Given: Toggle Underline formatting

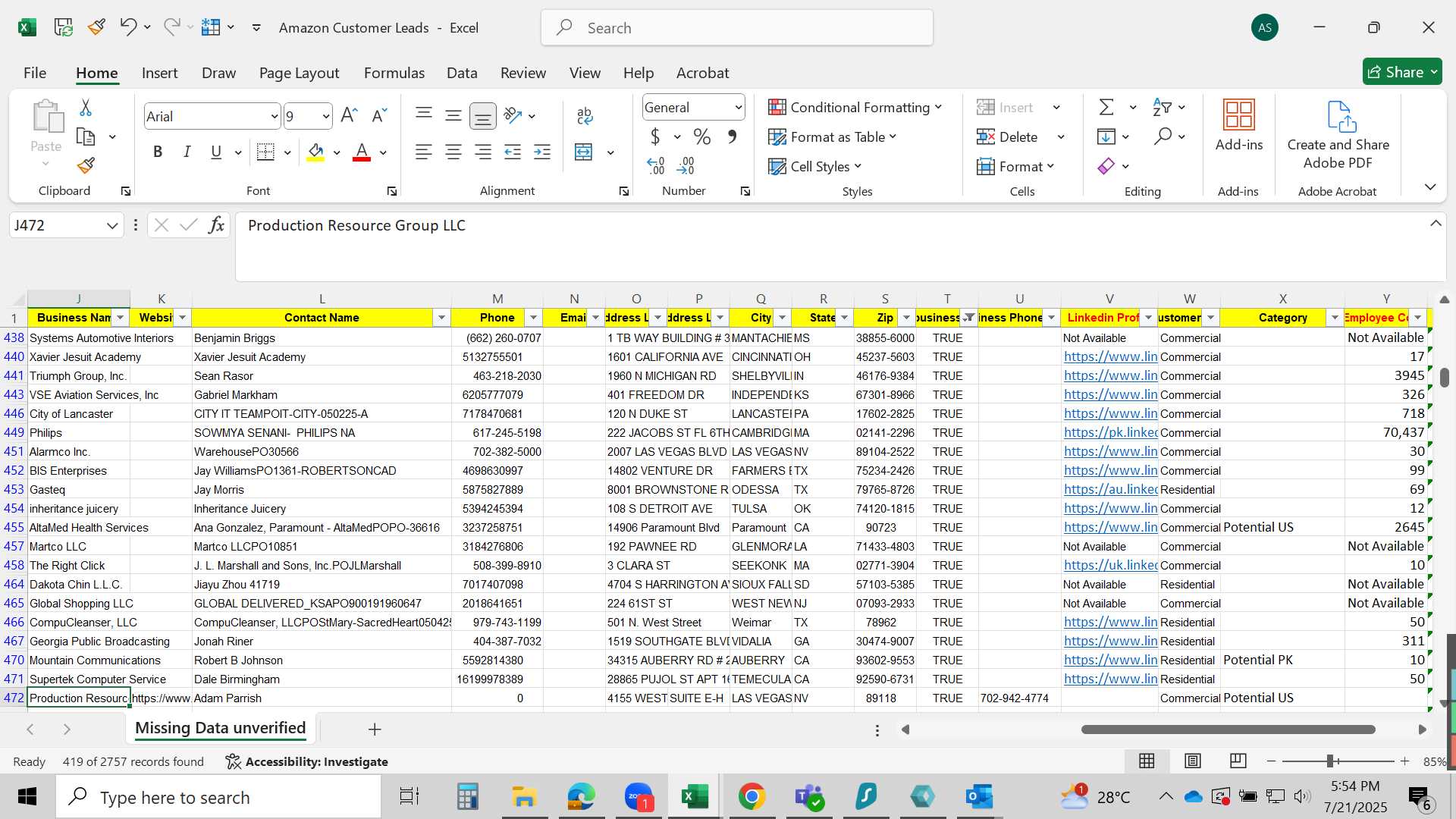Looking at the screenshot, I should tap(216, 152).
